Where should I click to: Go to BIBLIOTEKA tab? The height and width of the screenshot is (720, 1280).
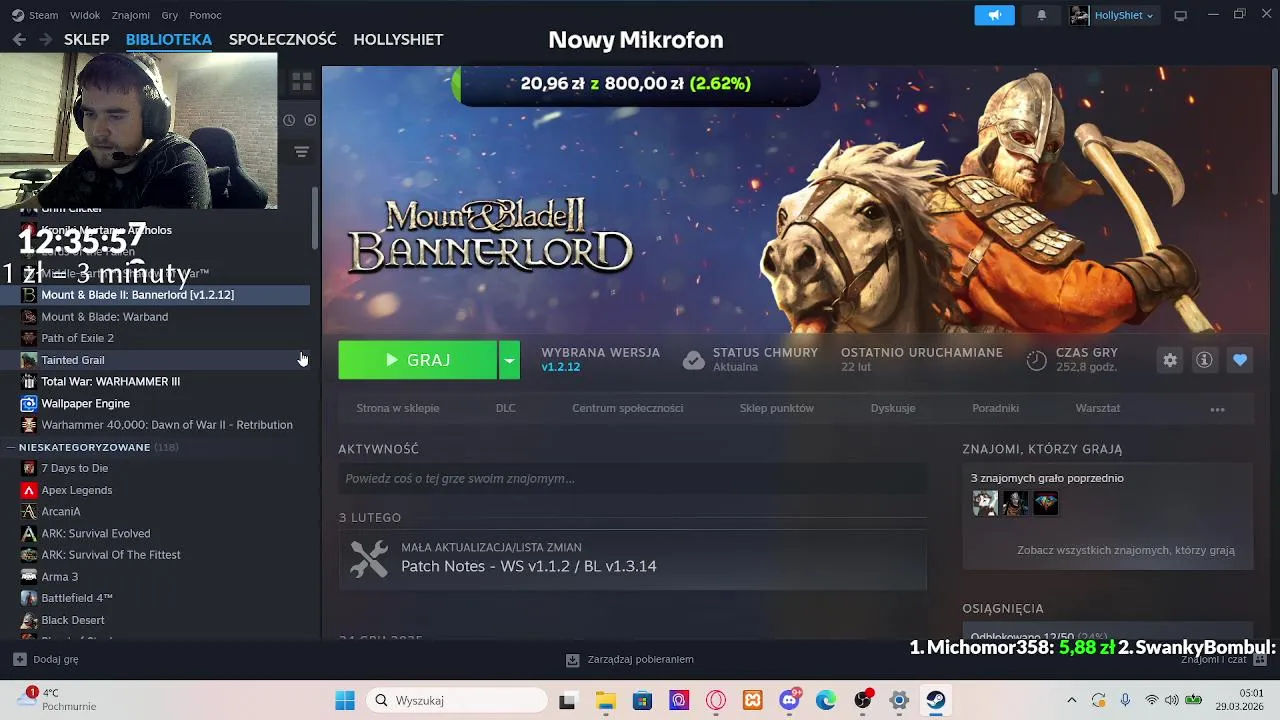tap(169, 39)
